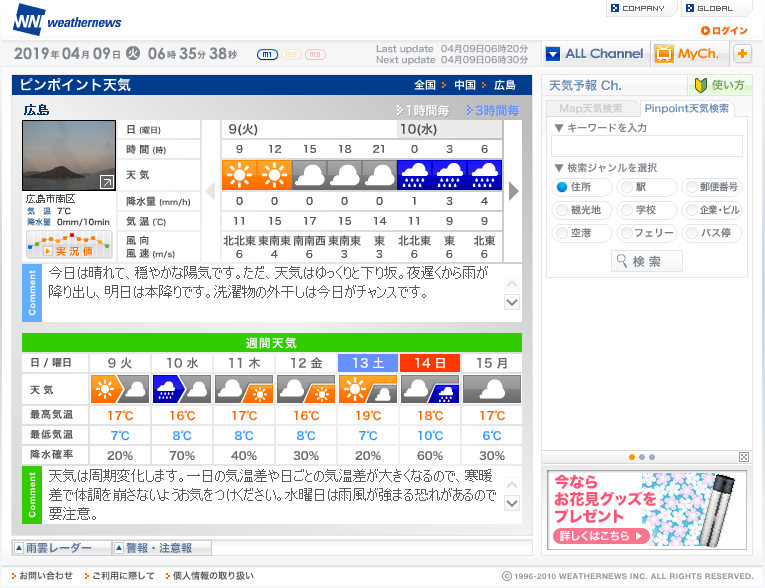The width and height of the screenshot is (765, 588).
Task: Click the sunny icon at 12 o'clock
Action: pos(274,175)
